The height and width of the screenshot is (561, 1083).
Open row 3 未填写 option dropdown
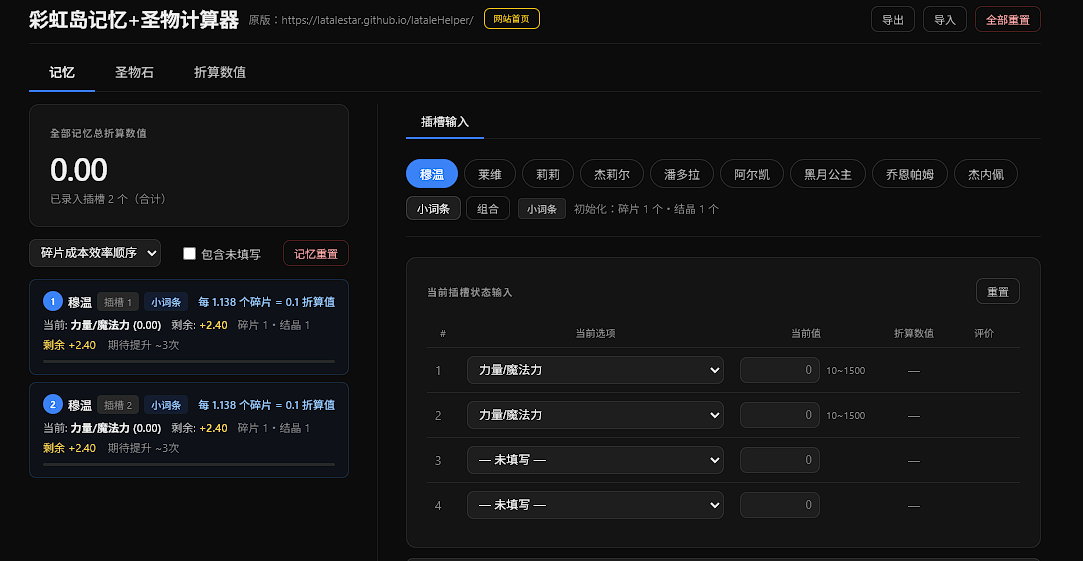pos(595,460)
